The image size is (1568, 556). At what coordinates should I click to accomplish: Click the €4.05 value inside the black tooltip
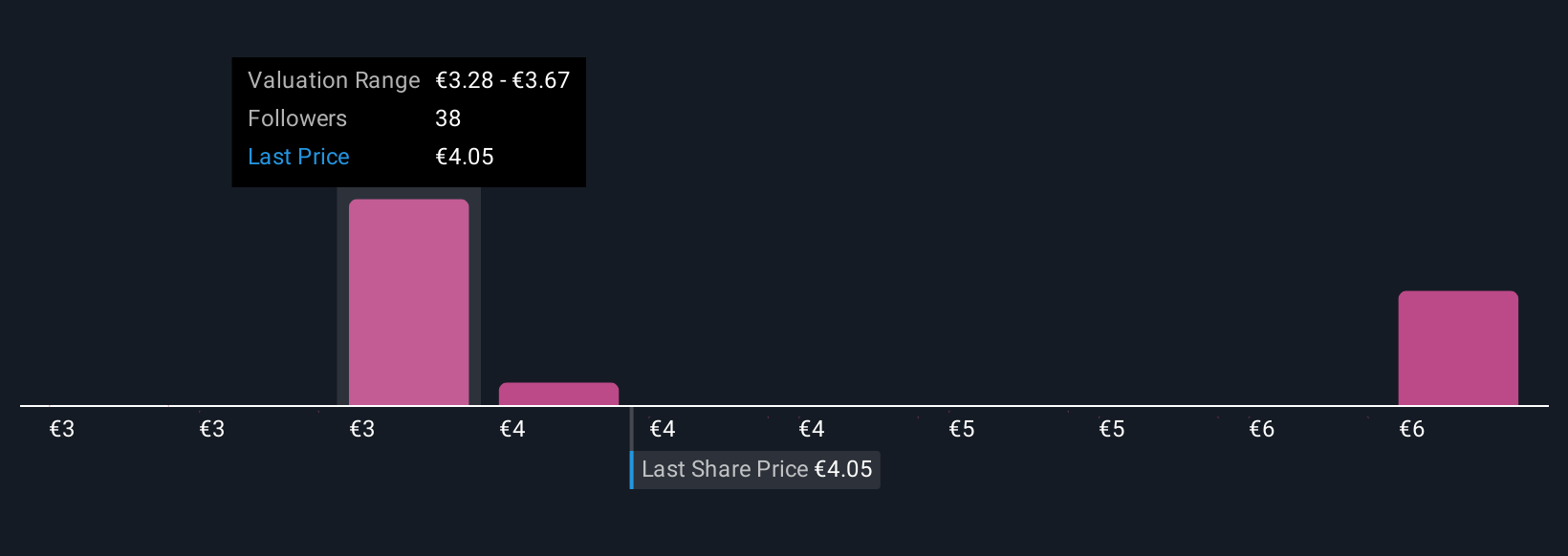pyautogui.click(x=465, y=157)
